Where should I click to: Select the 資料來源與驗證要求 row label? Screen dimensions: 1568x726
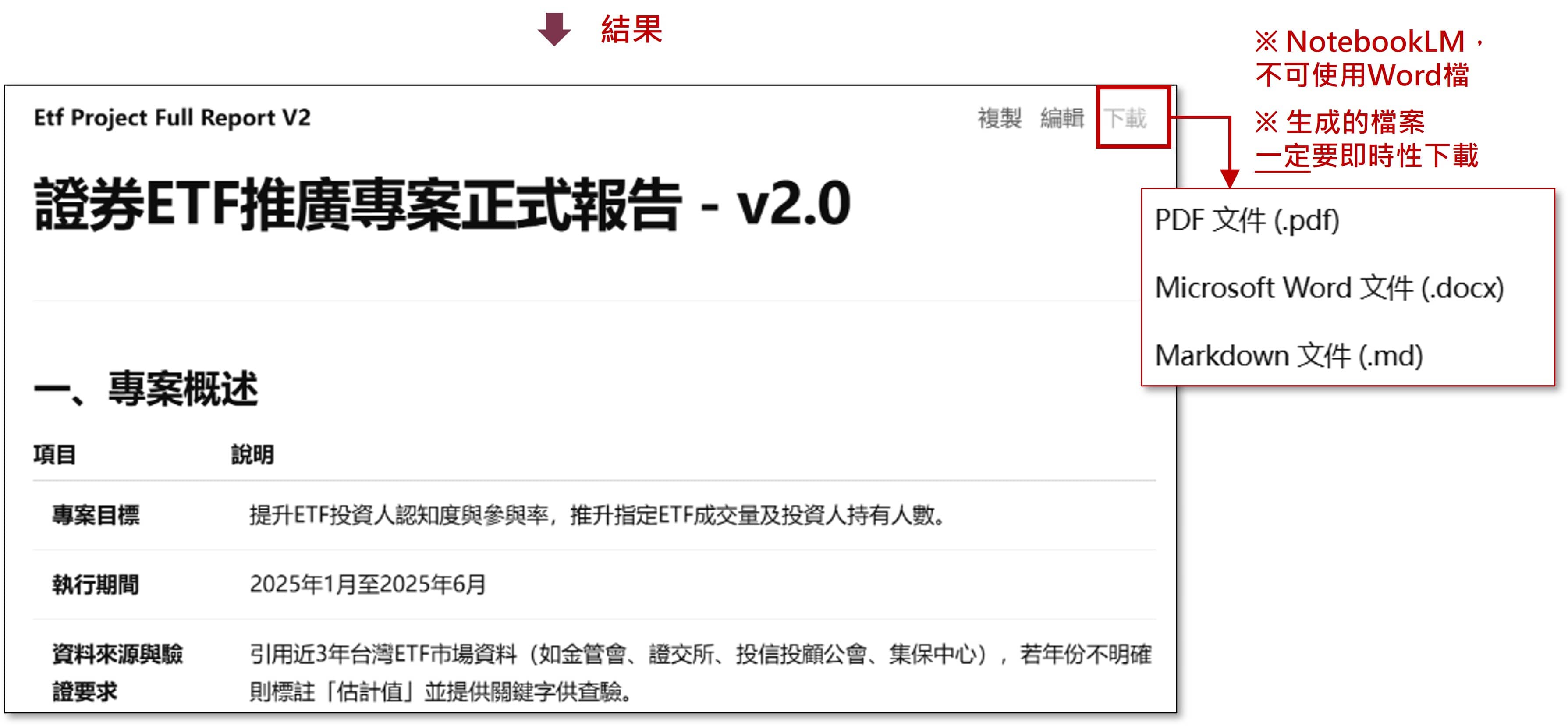coord(117,673)
